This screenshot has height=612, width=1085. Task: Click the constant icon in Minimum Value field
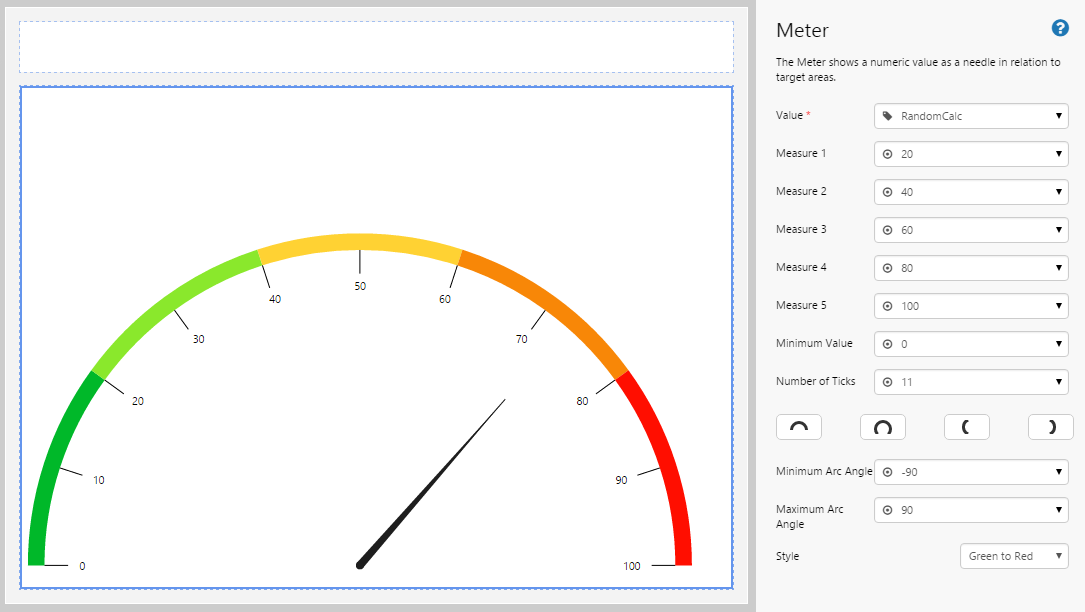point(887,344)
